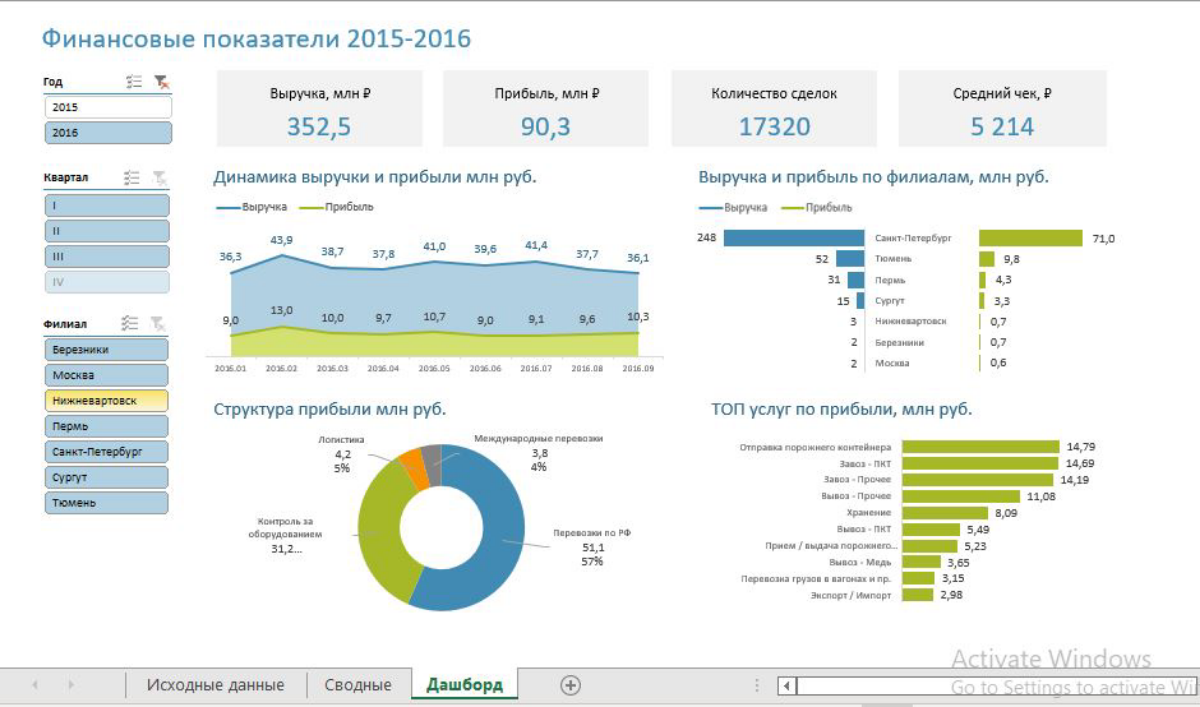Click the Выручка, млн ₽ card showing 352,5
Screen dimensions: 1200x707
[x=319, y=109]
